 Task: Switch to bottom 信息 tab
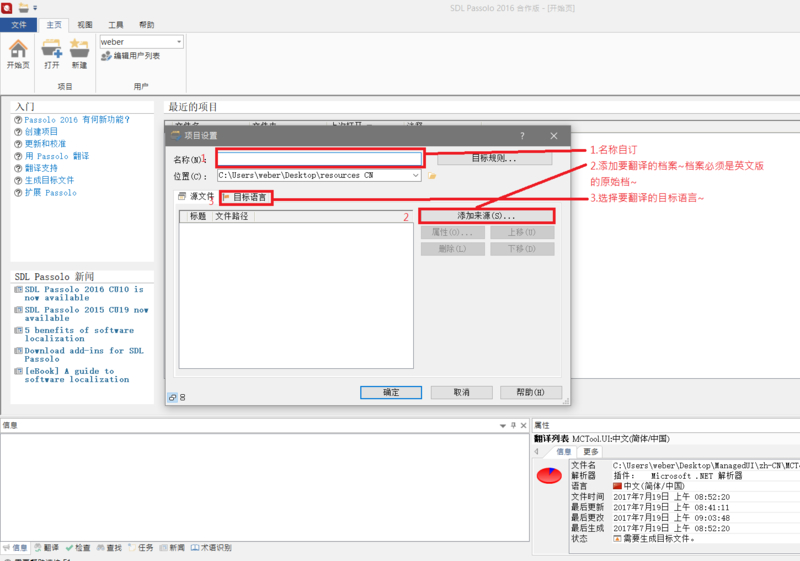[15, 548]
